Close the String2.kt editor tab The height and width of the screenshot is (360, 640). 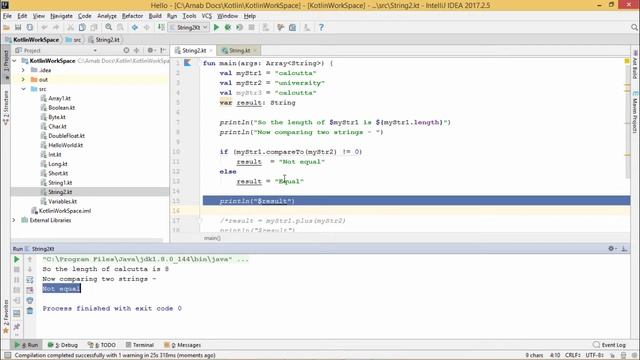211,51
